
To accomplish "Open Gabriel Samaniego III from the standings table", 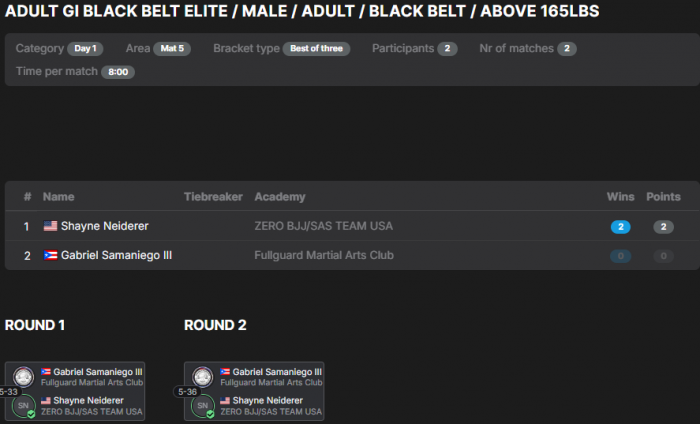I will click(x=116, y=256).
